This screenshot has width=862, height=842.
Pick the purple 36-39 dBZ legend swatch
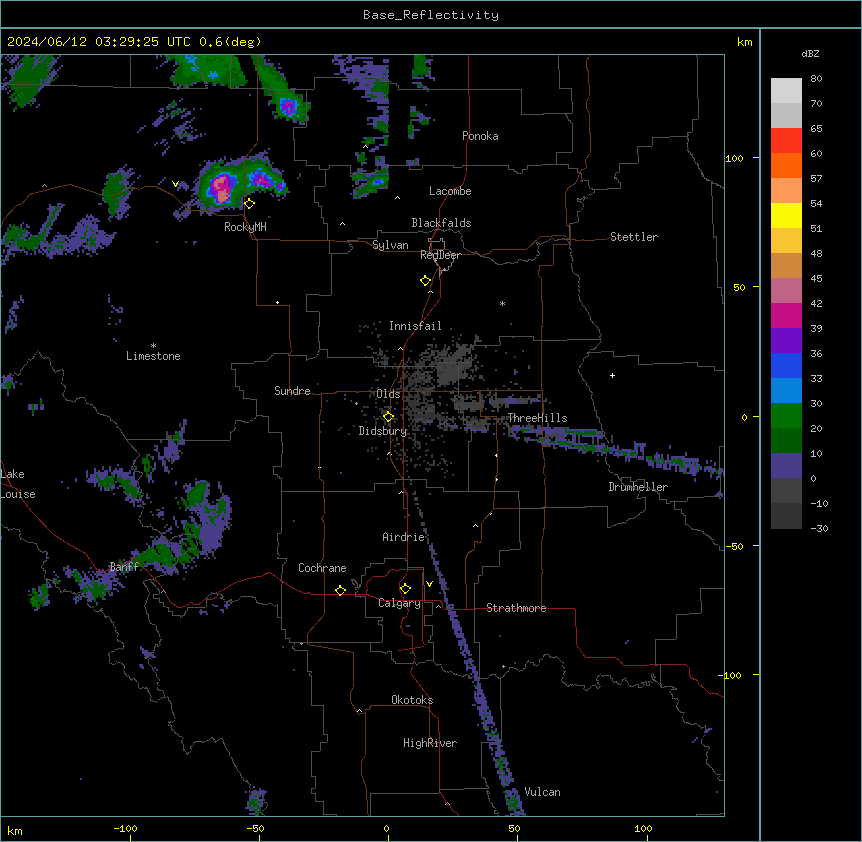pos(786,341)
